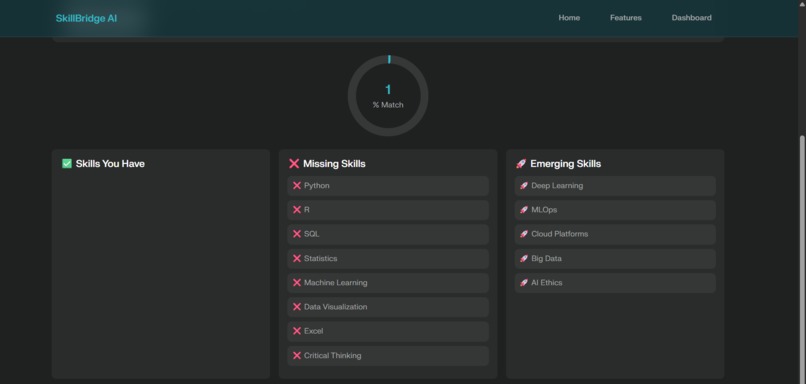
Task: Click the Emerging Skills heading
Action: click(565, 163)
